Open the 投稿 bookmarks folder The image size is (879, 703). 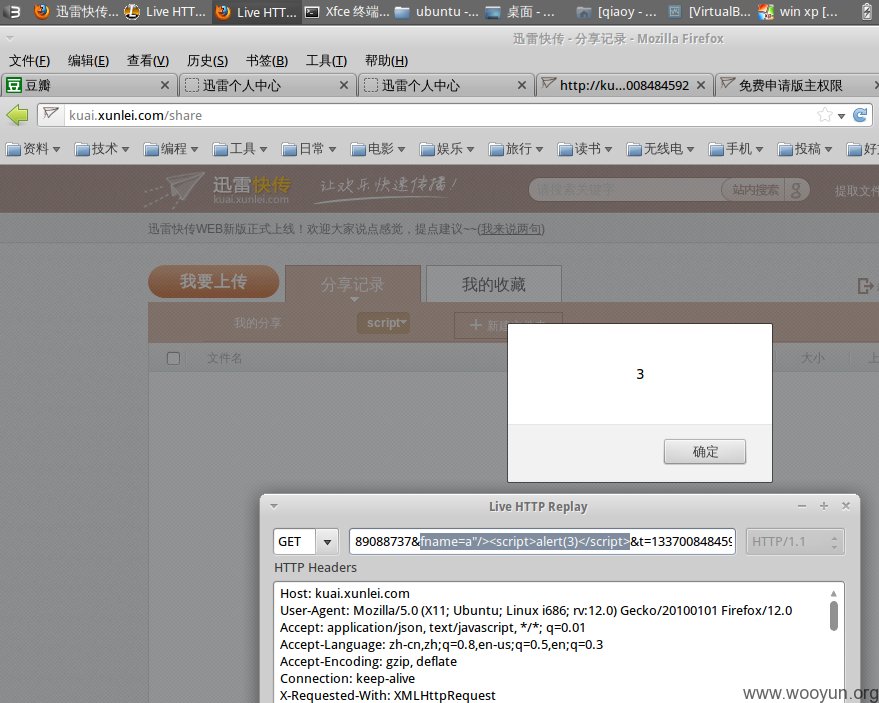(x=804, y=149)
